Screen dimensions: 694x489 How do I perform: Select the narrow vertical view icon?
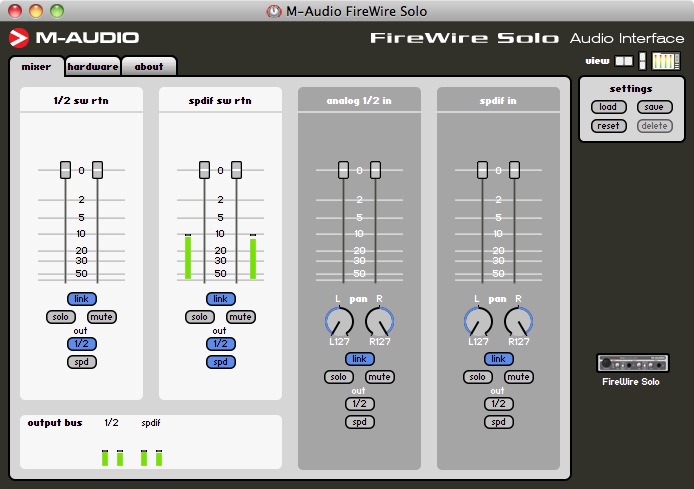pos(643,61)
